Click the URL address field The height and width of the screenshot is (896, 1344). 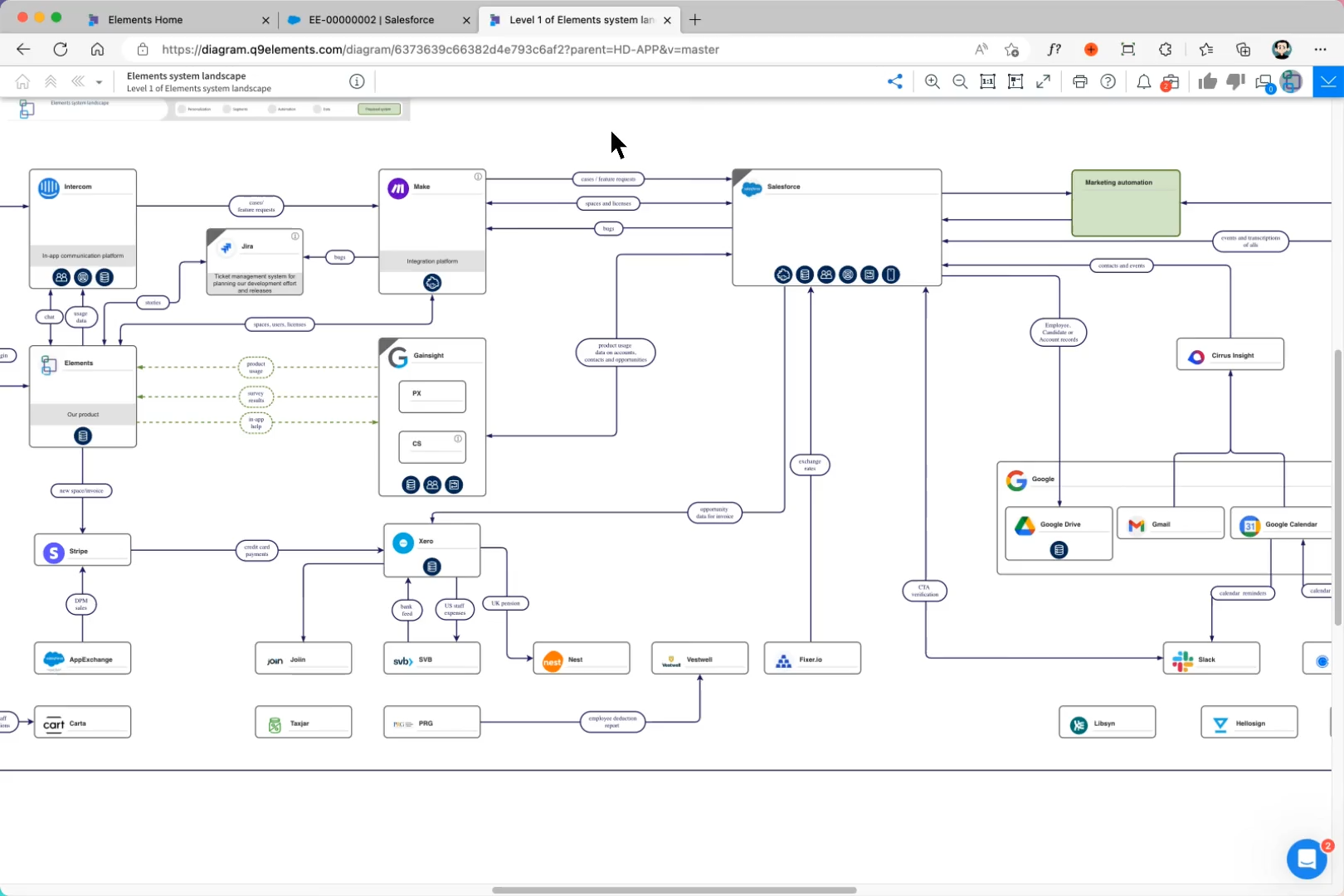point(548,49)
